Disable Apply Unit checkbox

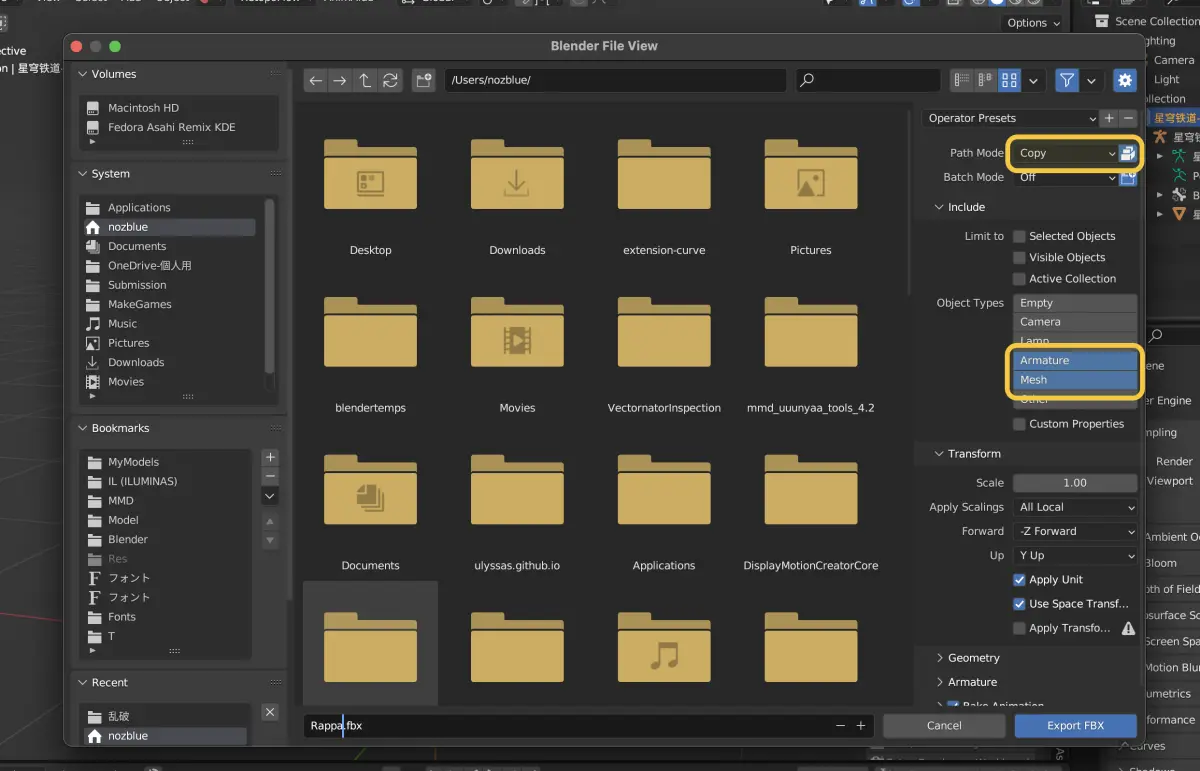click(1019, 580)
